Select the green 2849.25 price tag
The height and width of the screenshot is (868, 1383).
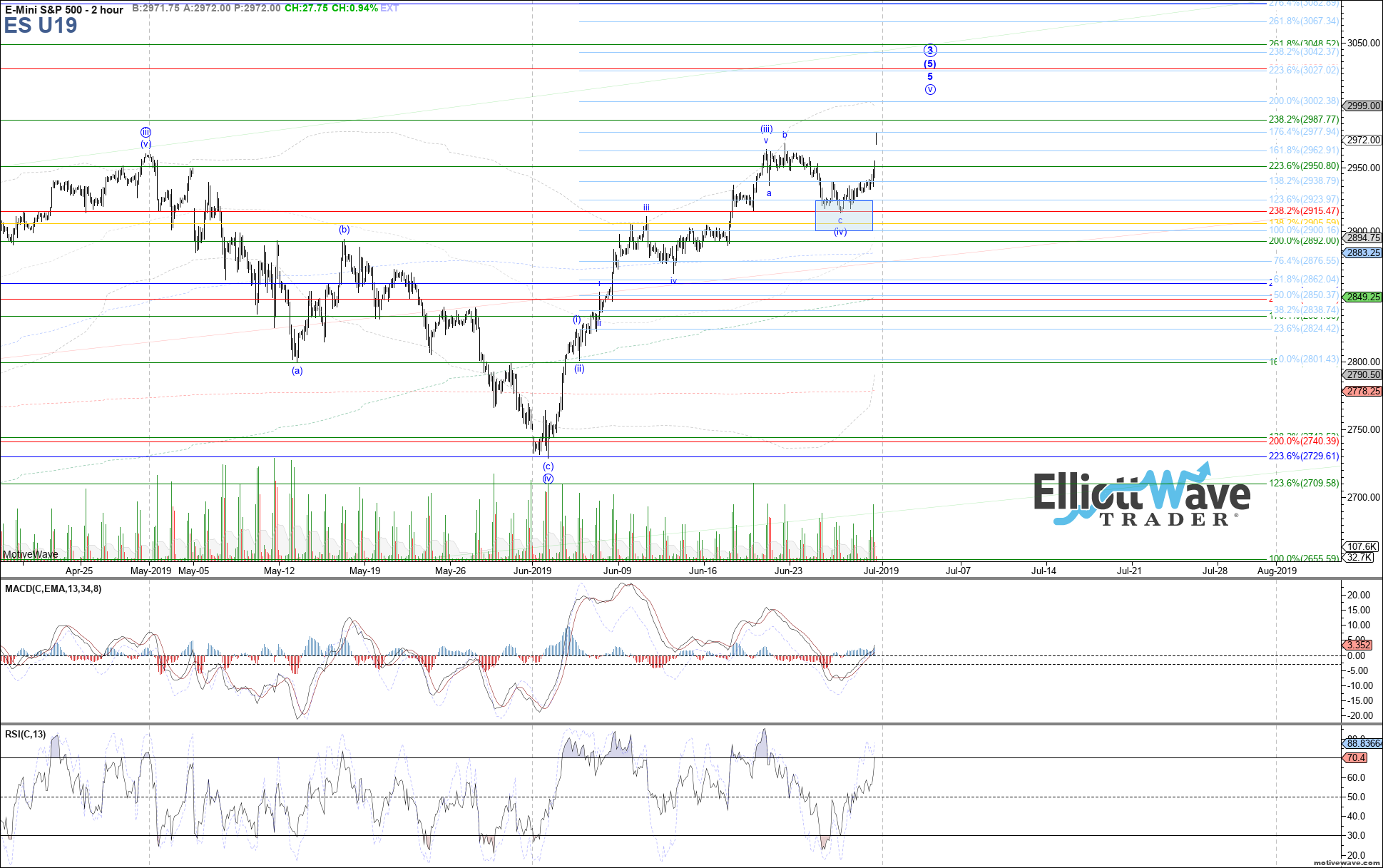pyautogui.click(x=1363, y=297)
